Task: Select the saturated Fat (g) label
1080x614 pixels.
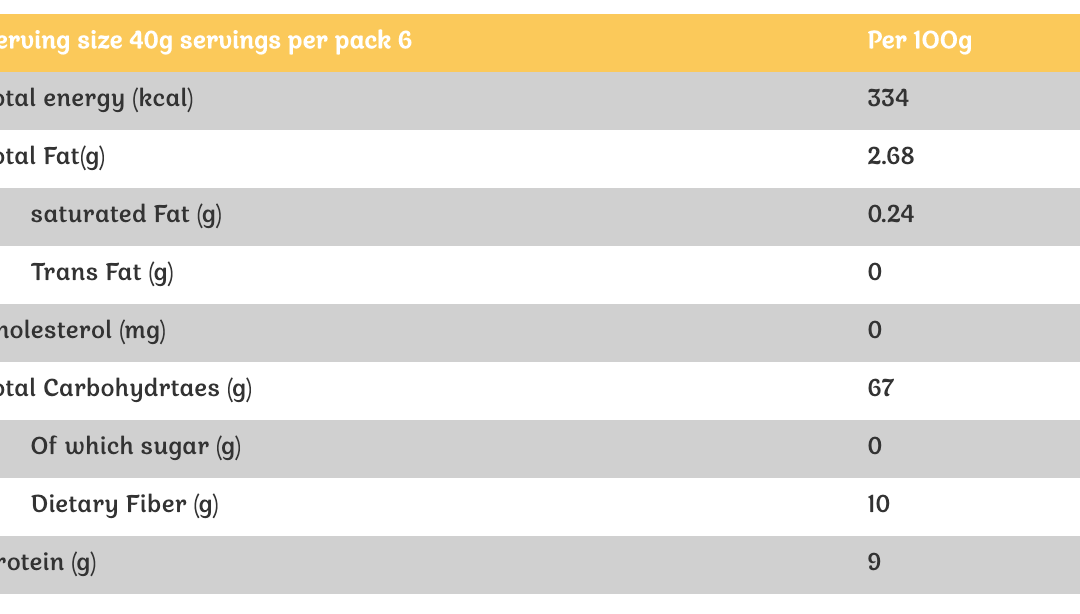Action: (126, 215)
